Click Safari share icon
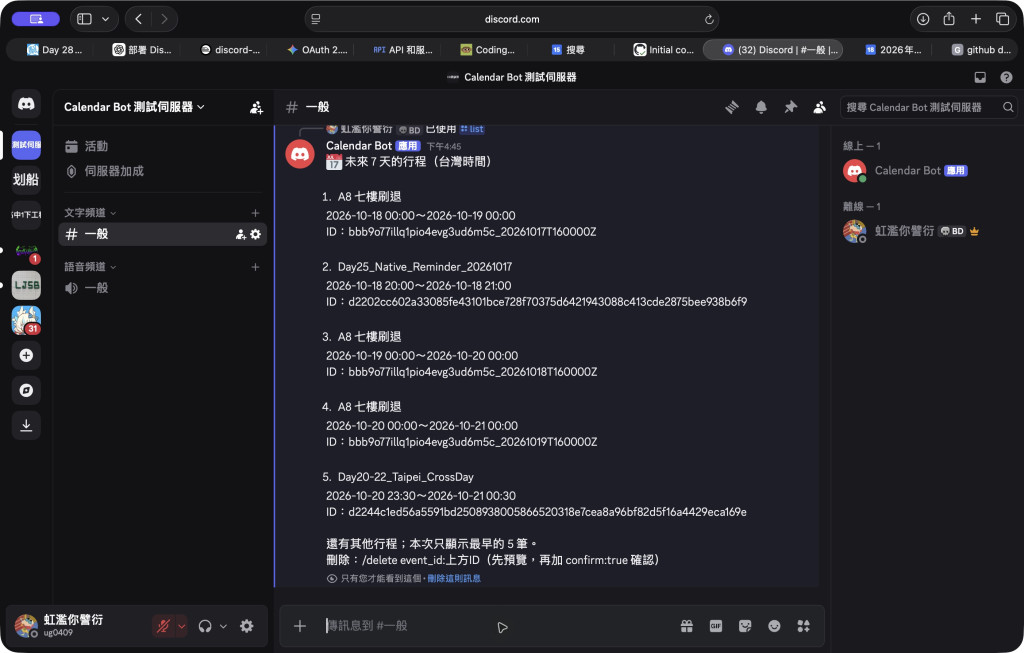Viewport: 1024px width, 653px height. [949, 19]
